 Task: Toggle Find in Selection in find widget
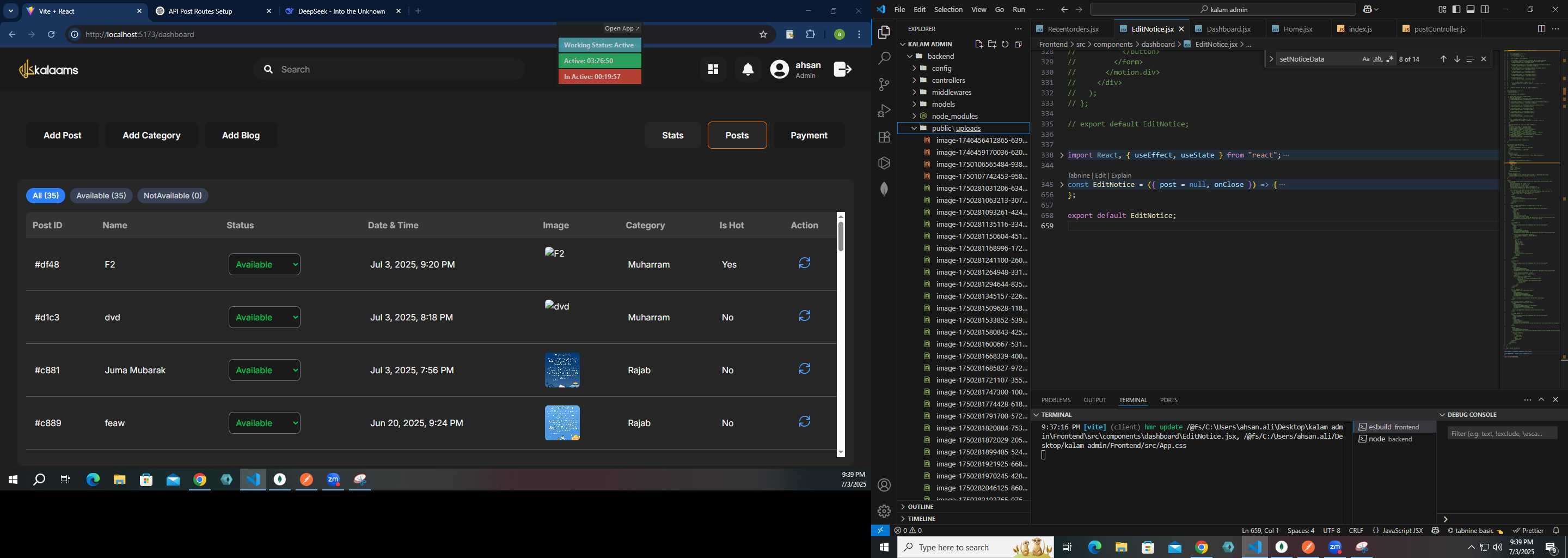click(x=1470, y=59)
